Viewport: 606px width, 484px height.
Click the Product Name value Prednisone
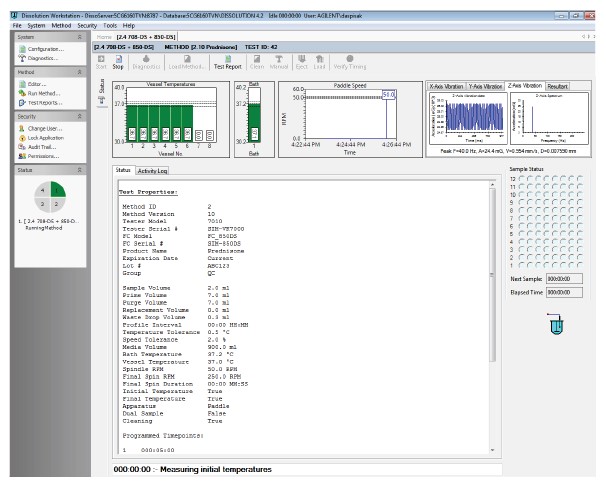[226, 251]
